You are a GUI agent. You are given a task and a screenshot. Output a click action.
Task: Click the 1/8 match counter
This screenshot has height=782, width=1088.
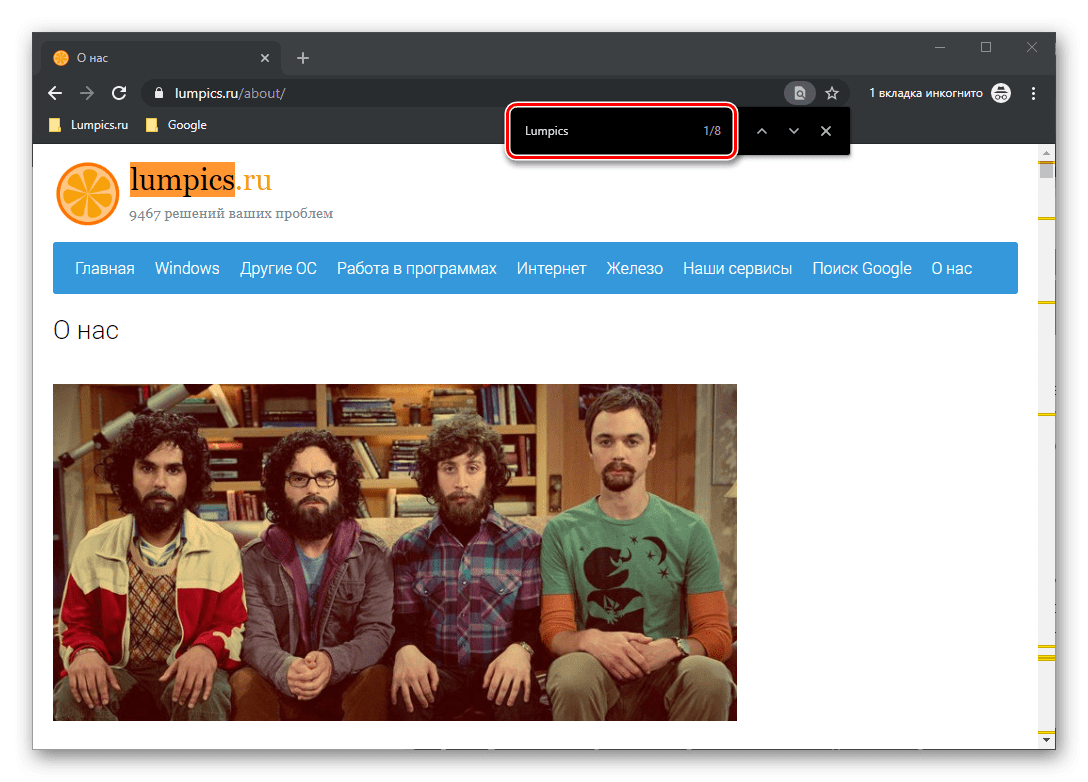pos(712,131)
